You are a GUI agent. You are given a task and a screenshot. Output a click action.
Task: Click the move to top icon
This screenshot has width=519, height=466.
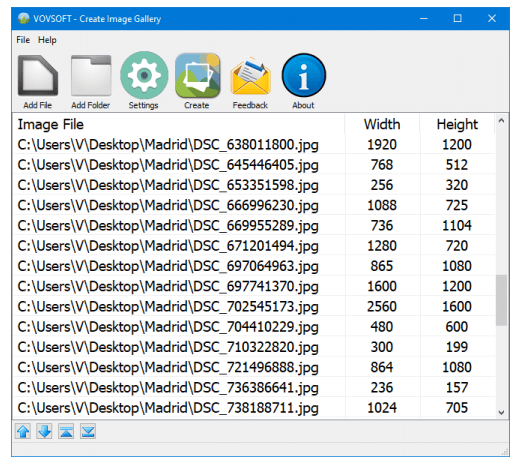pyautogui.click(x=66, y=431)
